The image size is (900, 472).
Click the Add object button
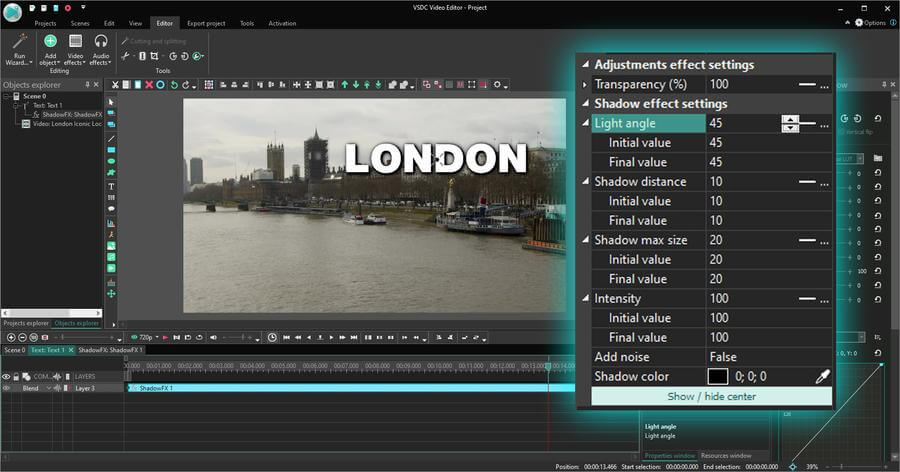50,49
